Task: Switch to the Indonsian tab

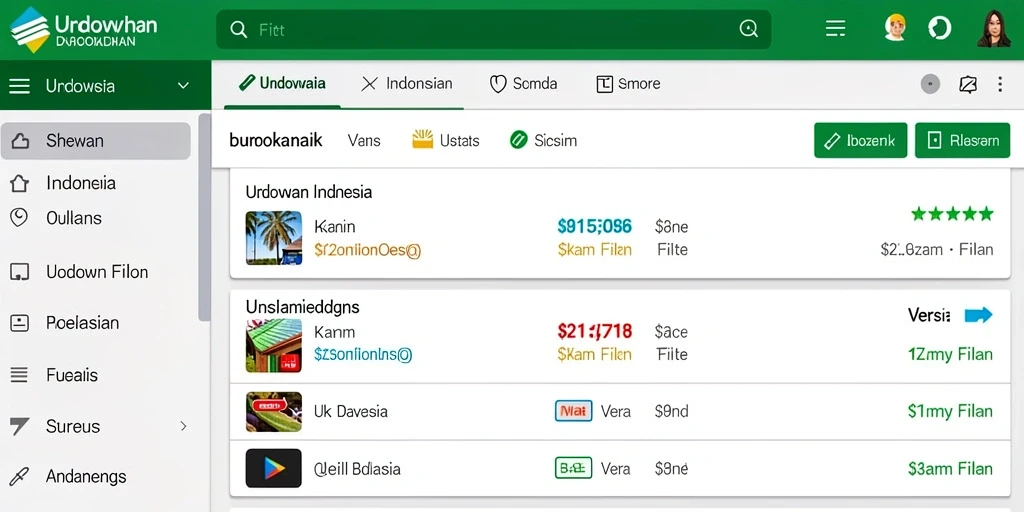Action: (x=406, y=84)
